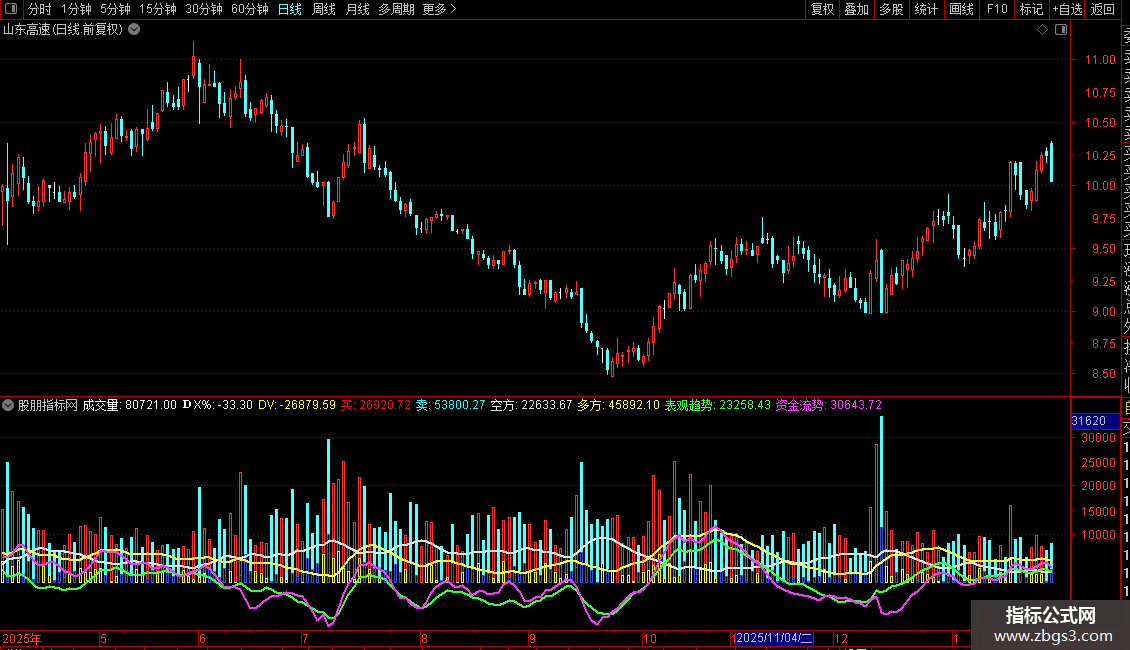This screenshot has height=650, width=1130.
Task: Click the 复权 price adjustment button
Action: point(822,9)
